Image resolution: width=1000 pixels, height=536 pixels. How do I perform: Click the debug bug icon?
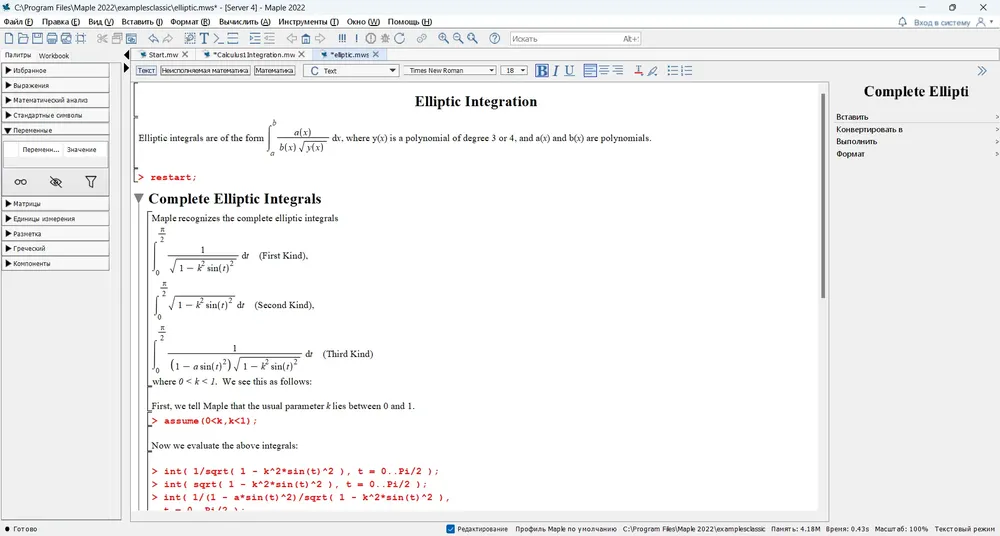click(x=385, y=38)
